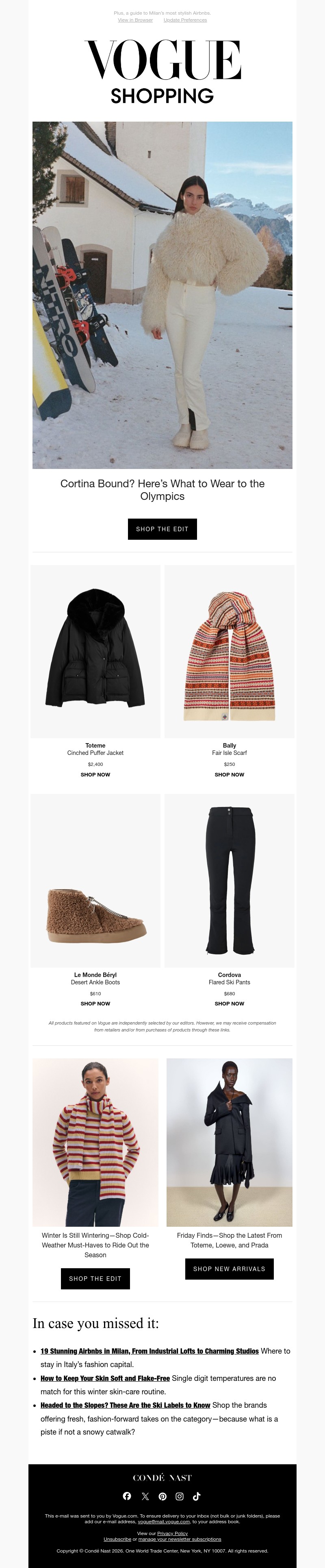Open the X social icon
The height and width of the screenshot is (1568, 325).
tap(145, 1496)
